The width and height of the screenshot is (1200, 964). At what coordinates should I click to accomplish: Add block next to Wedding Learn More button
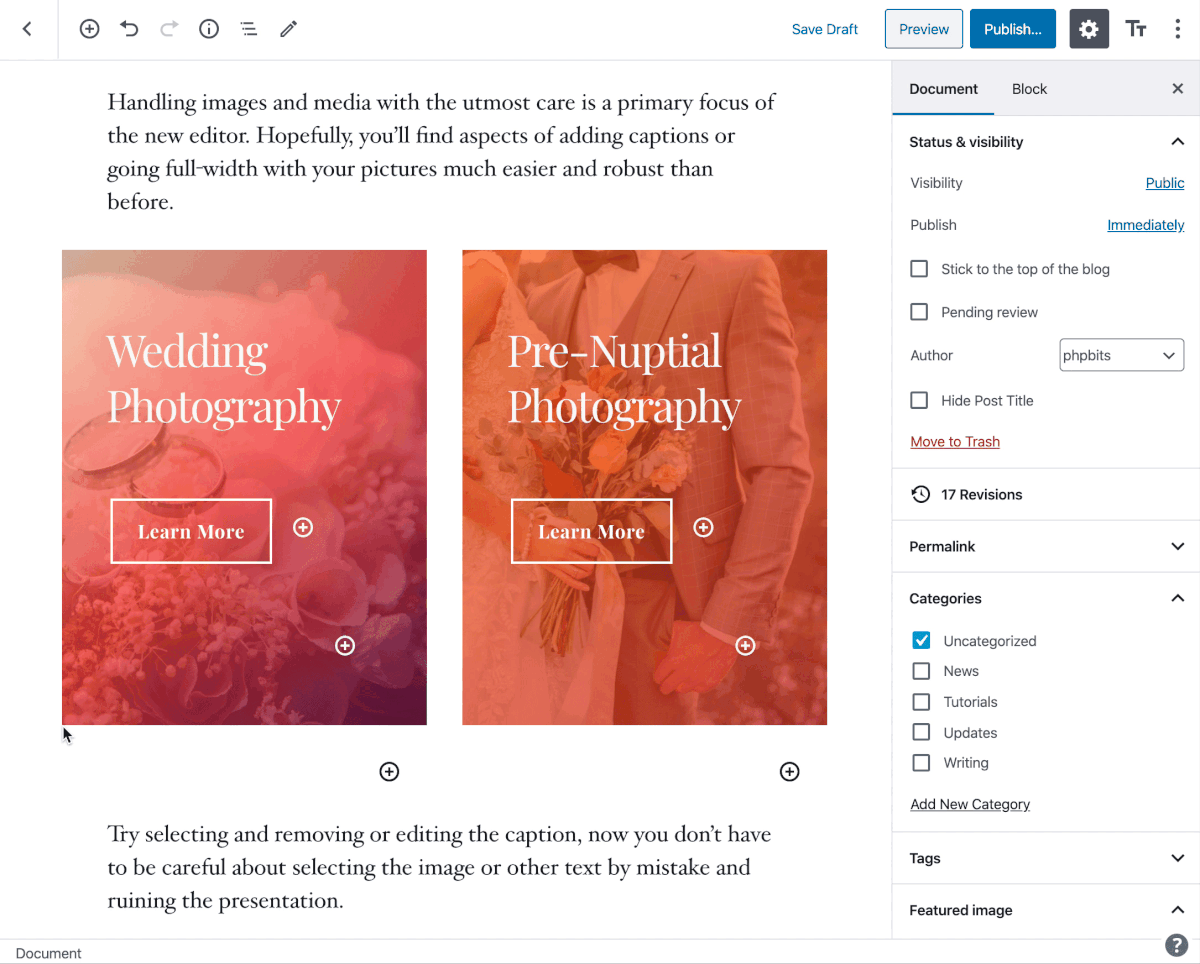click(x=303, y=527)
